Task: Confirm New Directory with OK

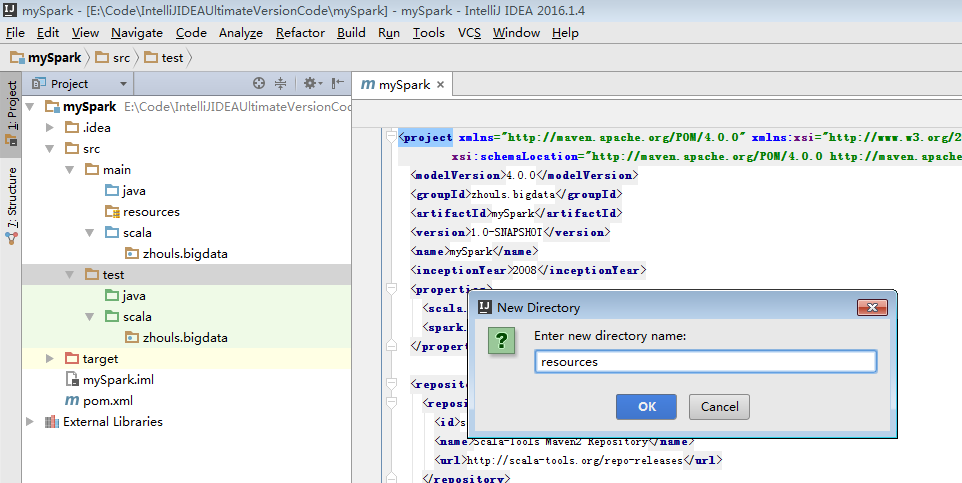Action: click(646, 407)
